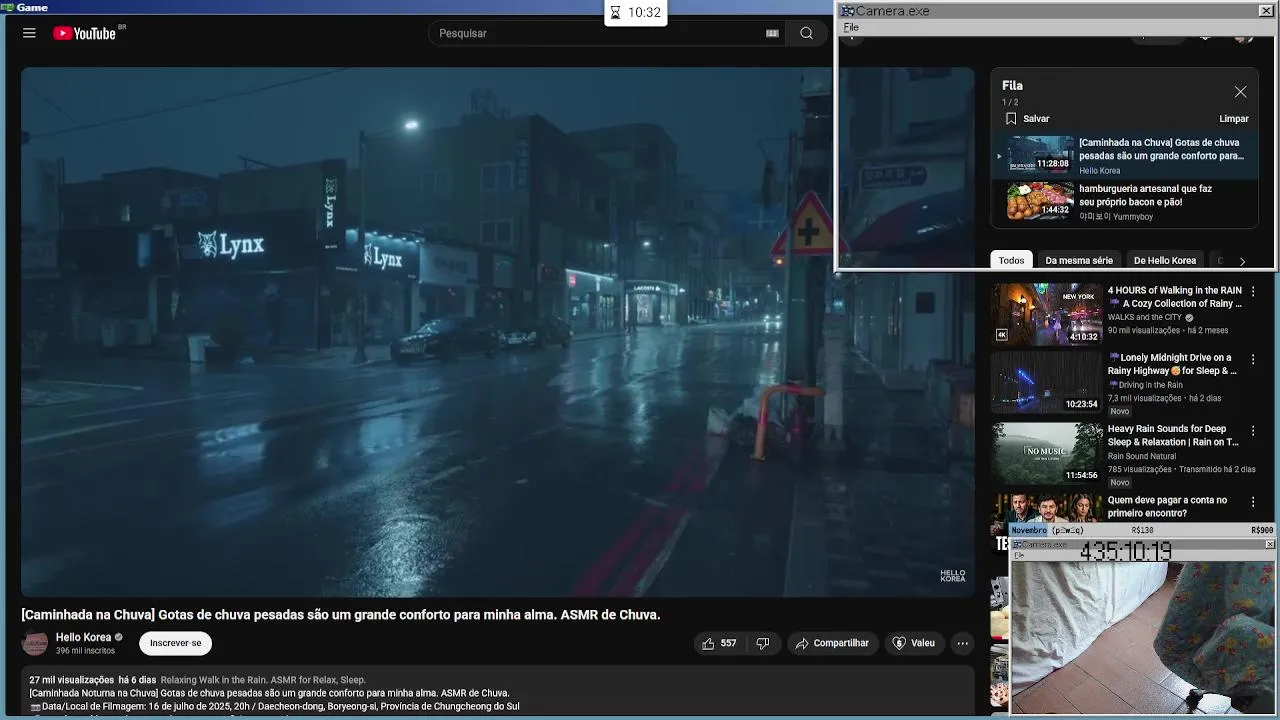
Task: Click the R$900 value
Action: click(1262, 530)
